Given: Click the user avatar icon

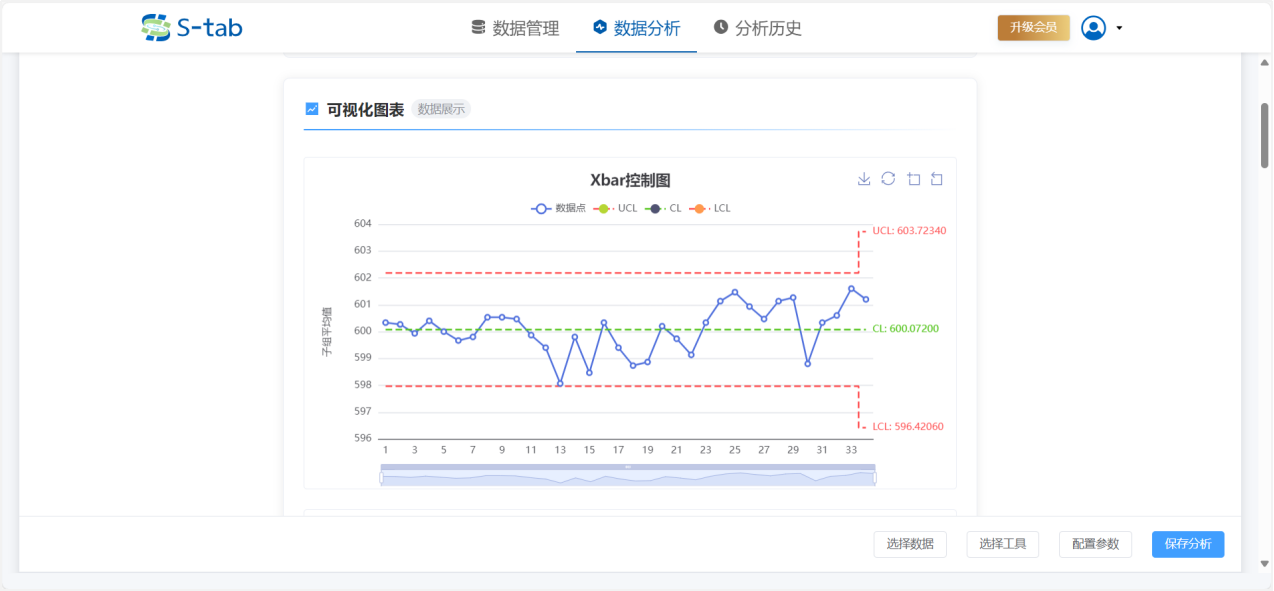Looking at the screenshot, I should [x=1093, y=28].
